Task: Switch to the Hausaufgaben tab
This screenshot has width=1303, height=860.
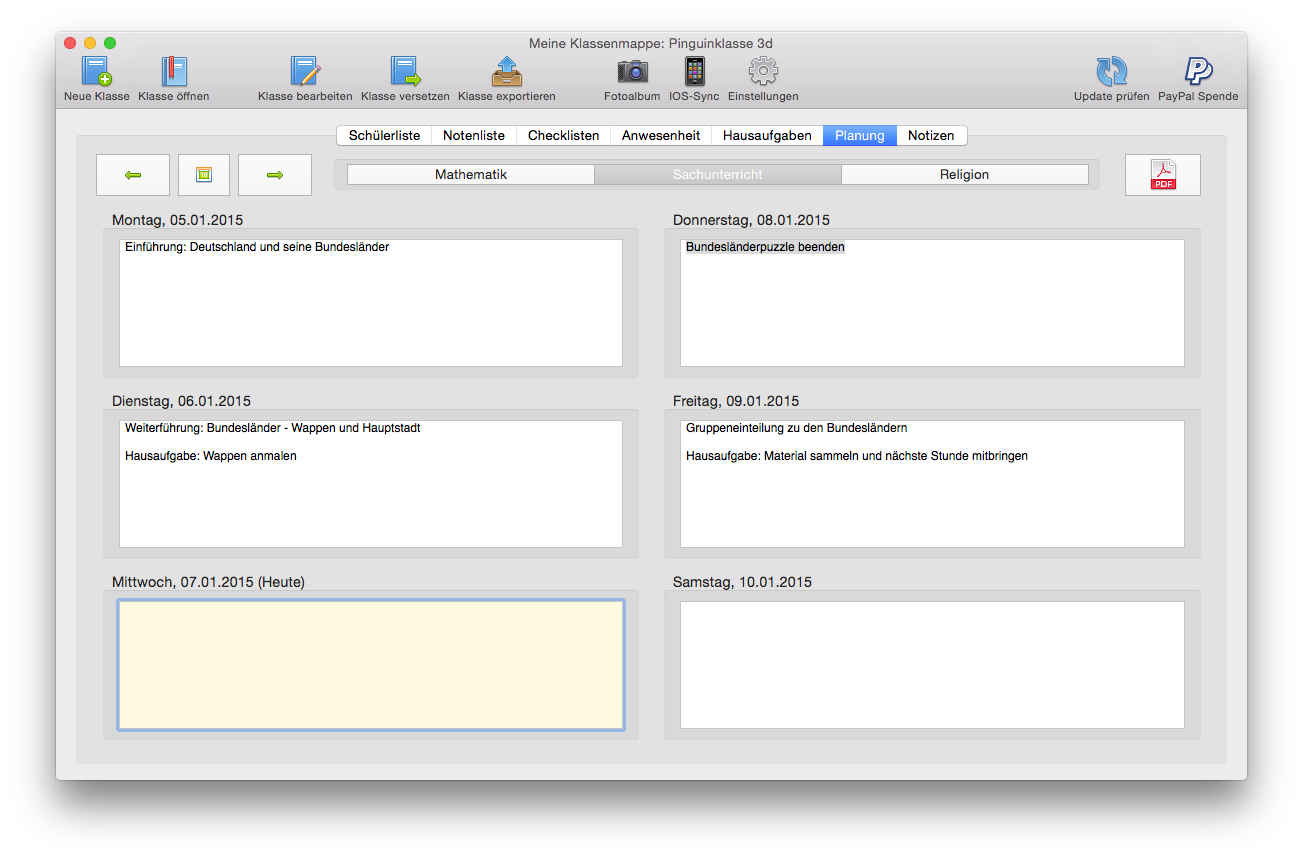Action: click(767, 135)
